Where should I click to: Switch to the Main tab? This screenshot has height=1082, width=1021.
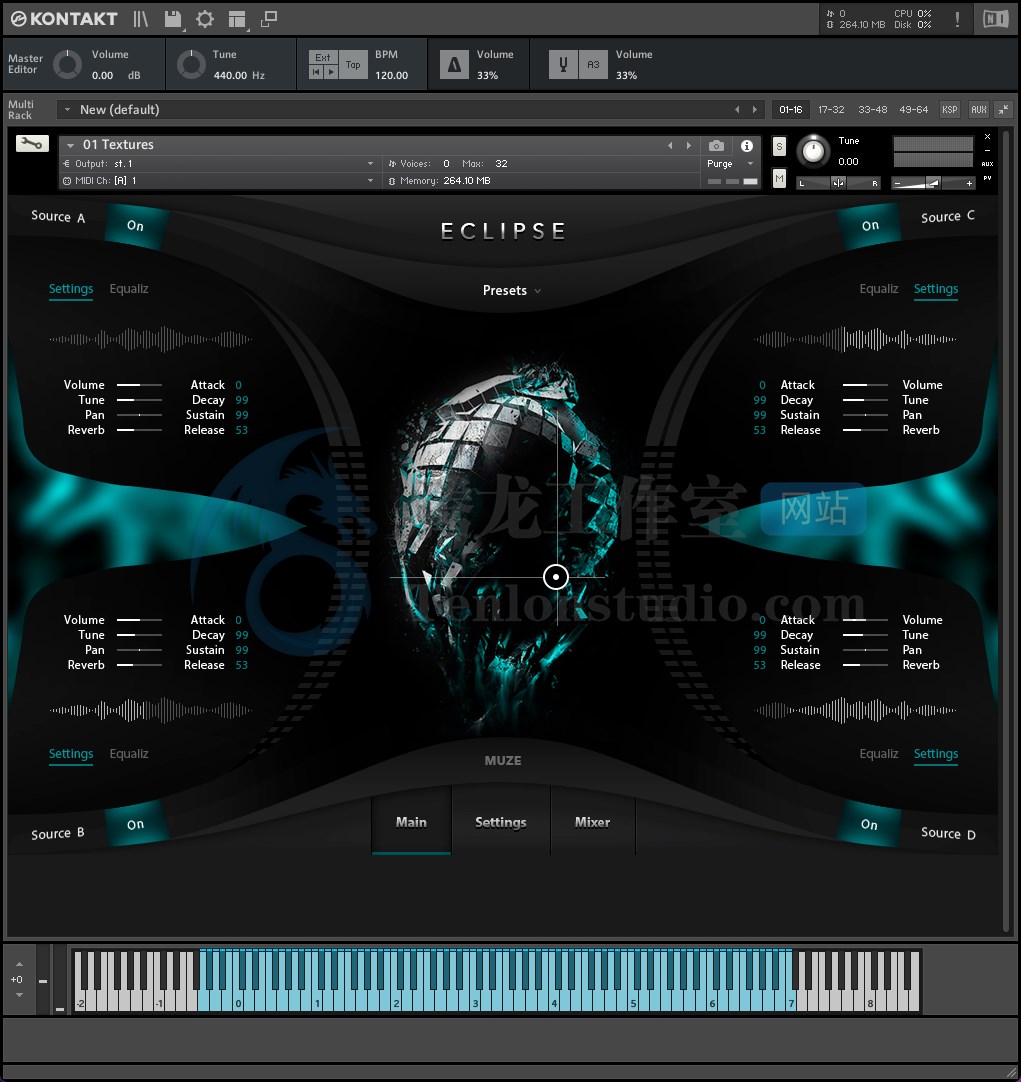[411, 822]
